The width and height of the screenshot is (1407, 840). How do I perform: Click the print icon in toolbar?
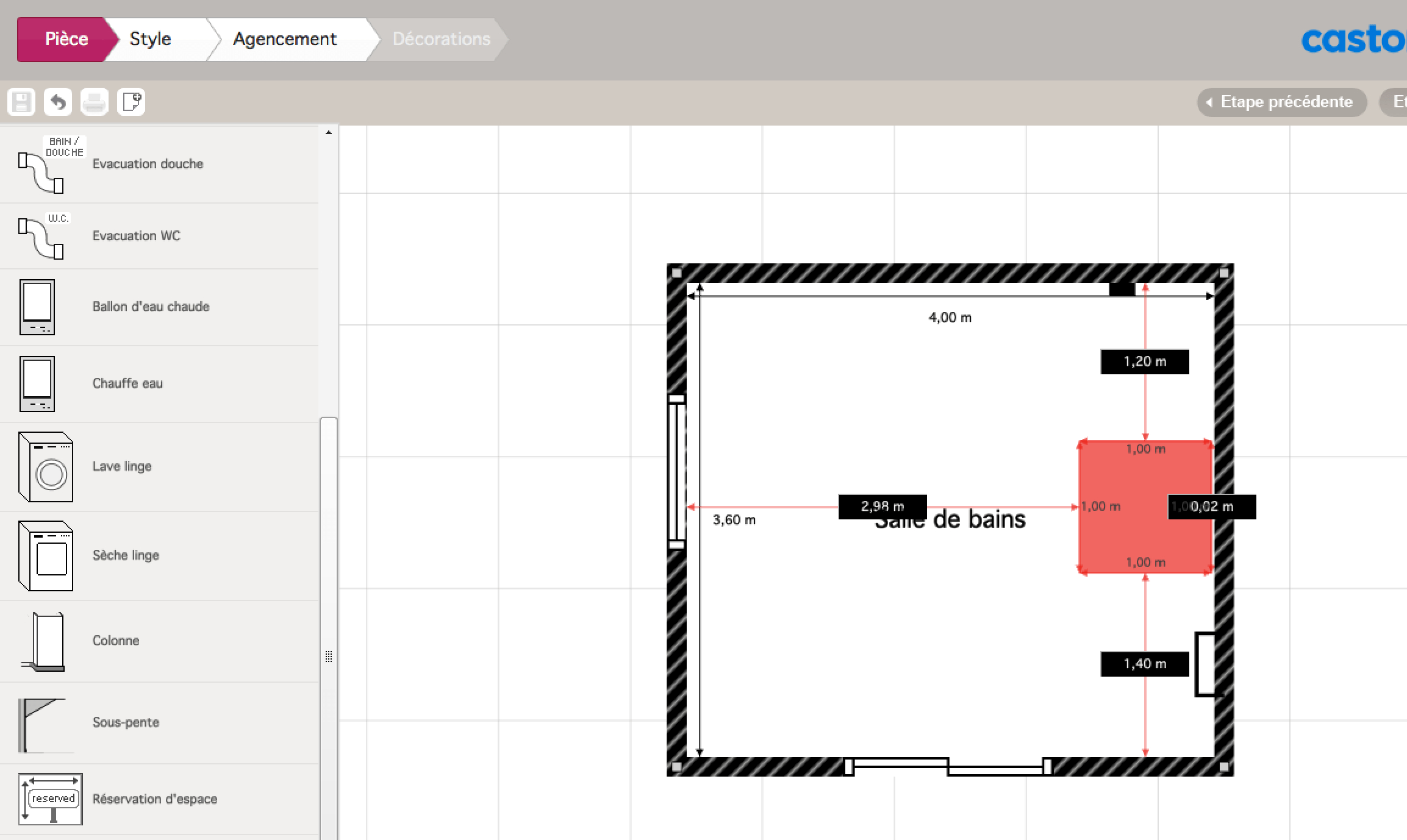[x=94, y=102]
